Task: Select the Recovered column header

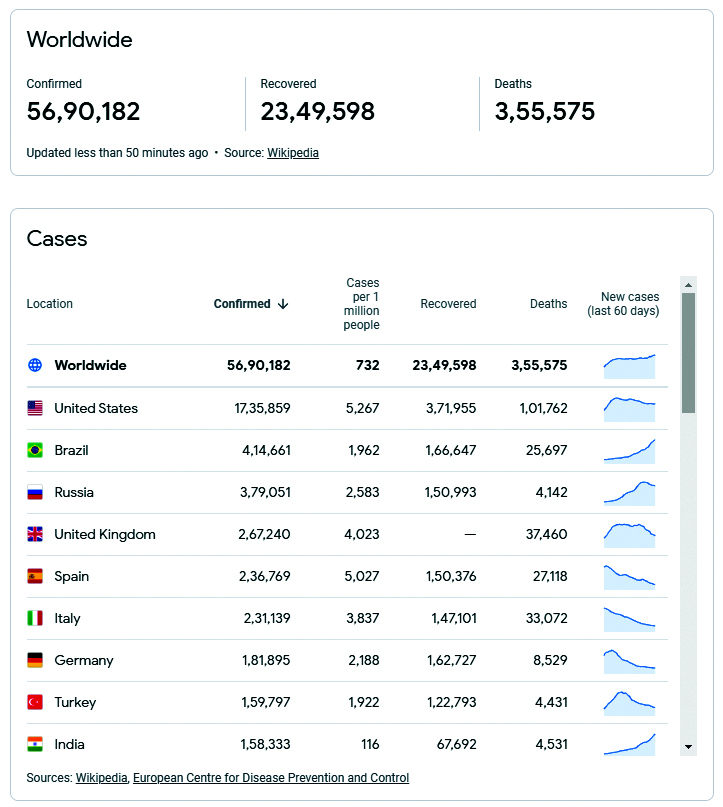Action: point(448,304)
